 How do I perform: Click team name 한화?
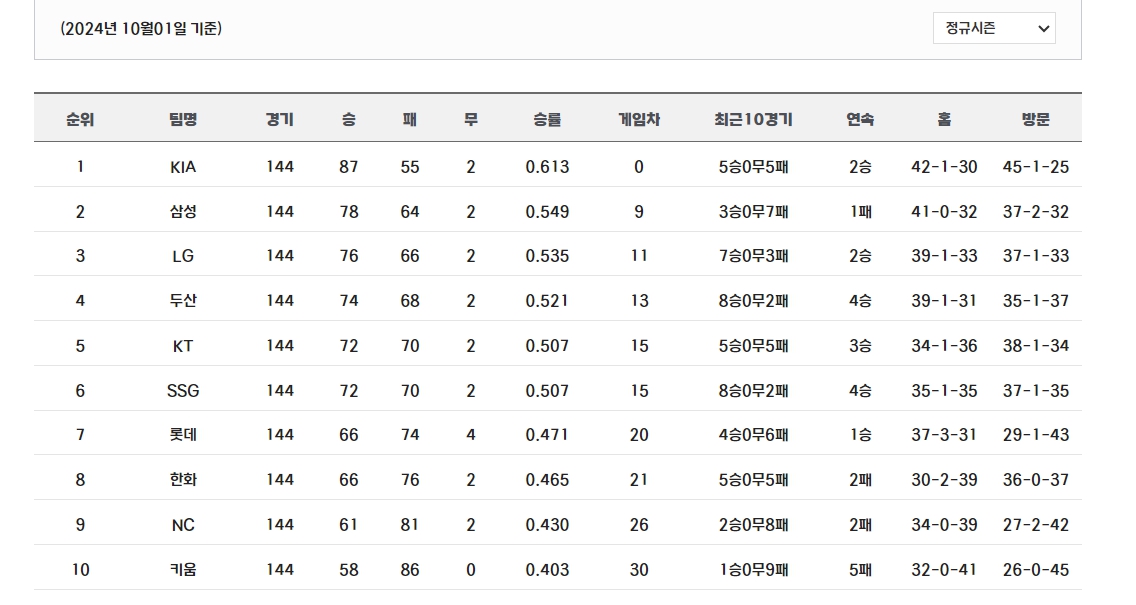pyautogui.click(x=183, y=480)
